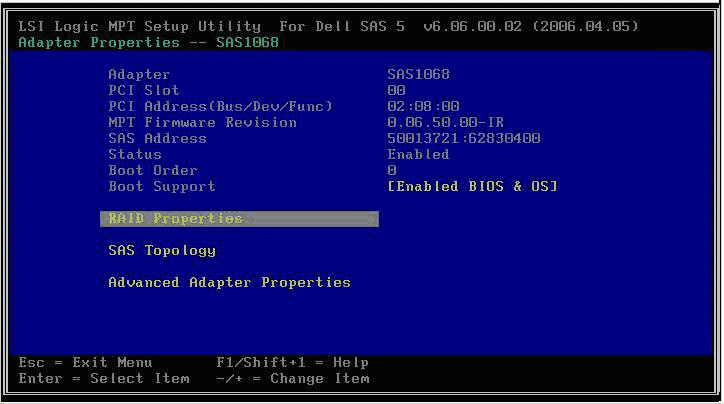This screenshot has width=724, height=404.
Task: Click the version text v6.06.00.02 (2006.04.05)
Action: (531, 26)
